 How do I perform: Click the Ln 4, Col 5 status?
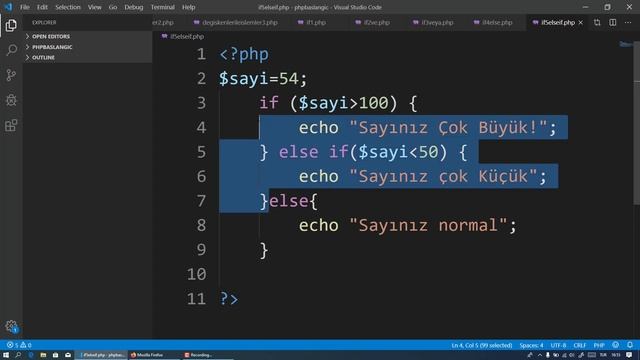pyautogui.click(x=482, y=345)
